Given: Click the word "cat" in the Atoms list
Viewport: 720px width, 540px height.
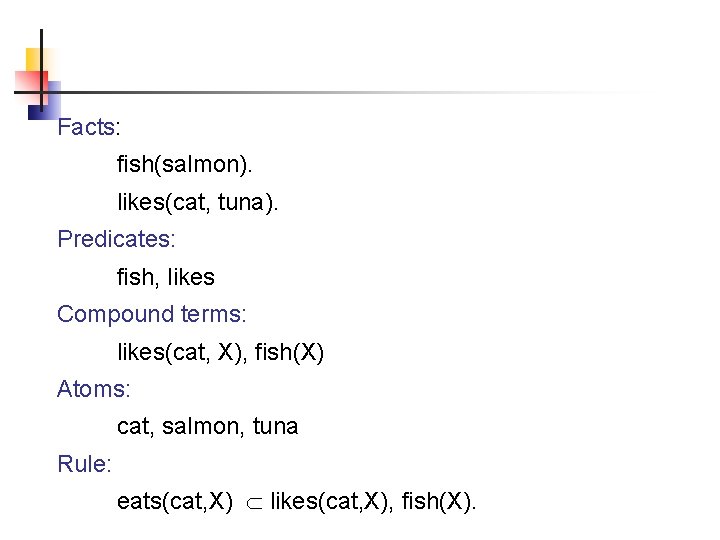Looking at the screenshot, I should [x=132, y=427].
